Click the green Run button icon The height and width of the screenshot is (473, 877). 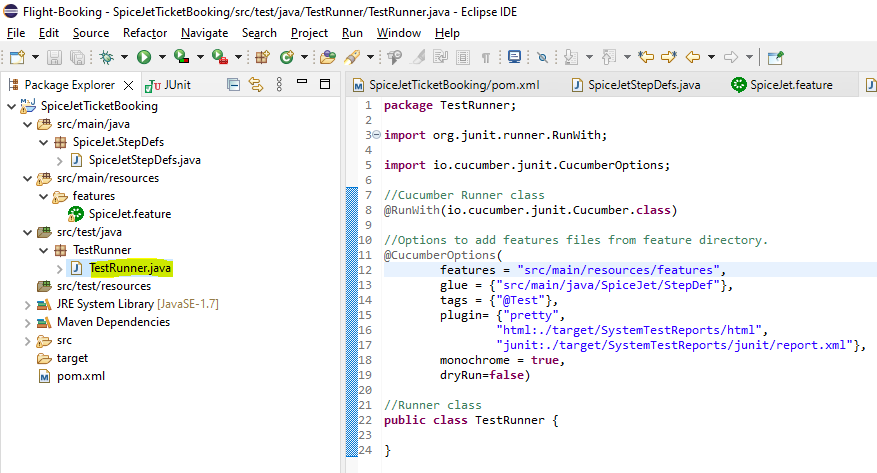pos(144,57)
